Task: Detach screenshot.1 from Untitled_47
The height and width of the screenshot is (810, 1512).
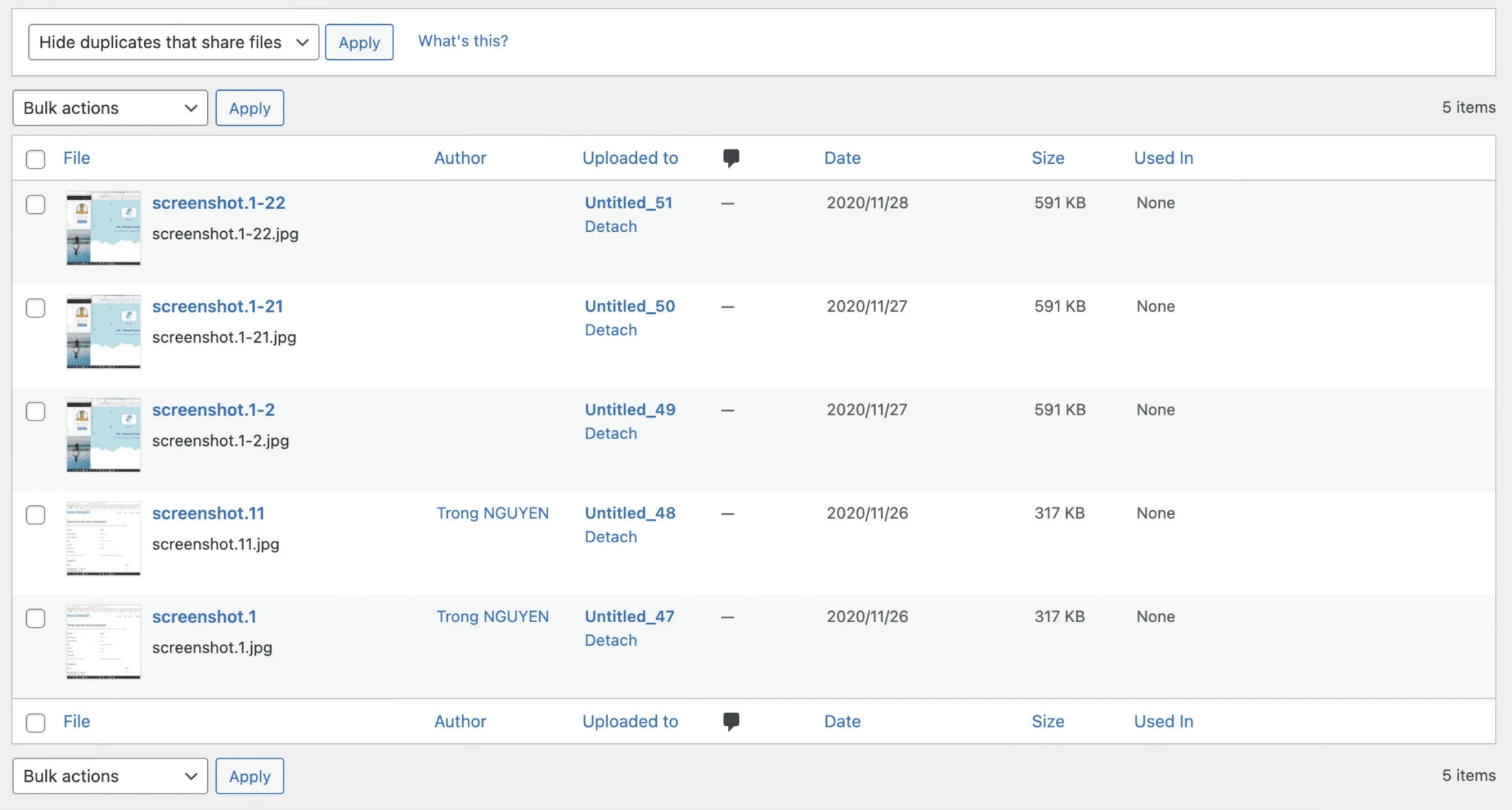Action: [x=611, y=640]
